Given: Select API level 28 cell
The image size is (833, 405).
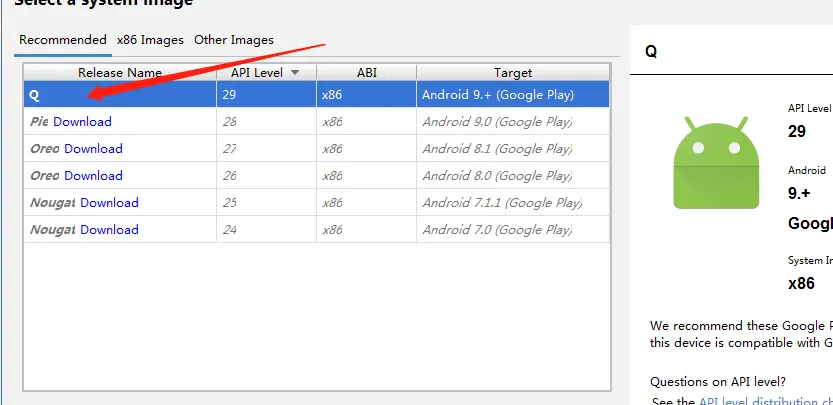Looking at the screenshot, I should (x=266, y=122).
